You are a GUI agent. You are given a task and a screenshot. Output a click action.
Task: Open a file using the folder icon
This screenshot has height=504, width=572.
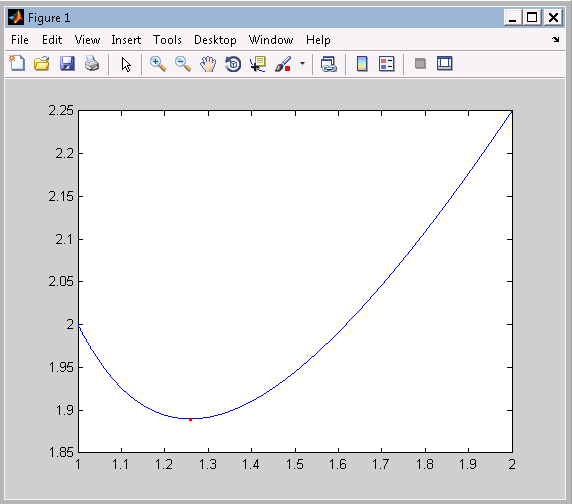coord(42,64)
